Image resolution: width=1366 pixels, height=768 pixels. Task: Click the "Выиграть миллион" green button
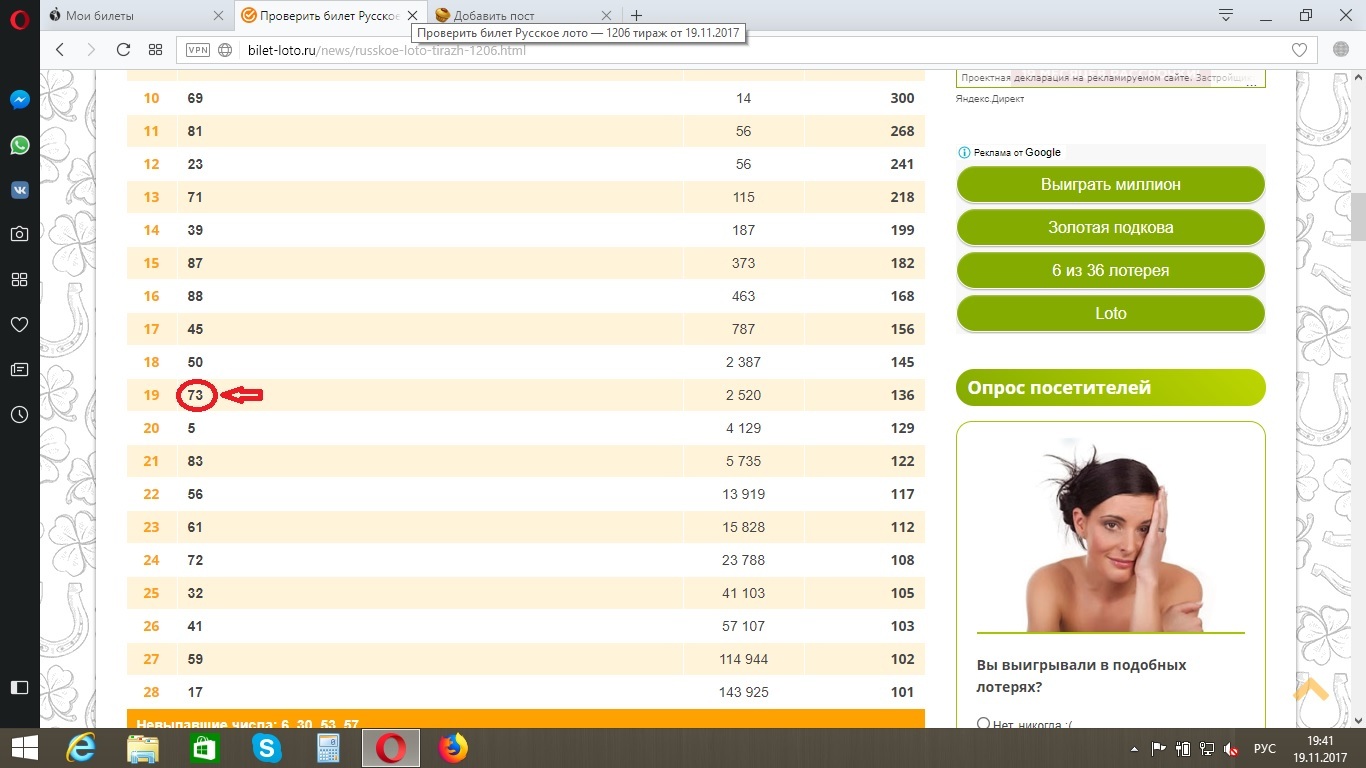pos(1110,185)
